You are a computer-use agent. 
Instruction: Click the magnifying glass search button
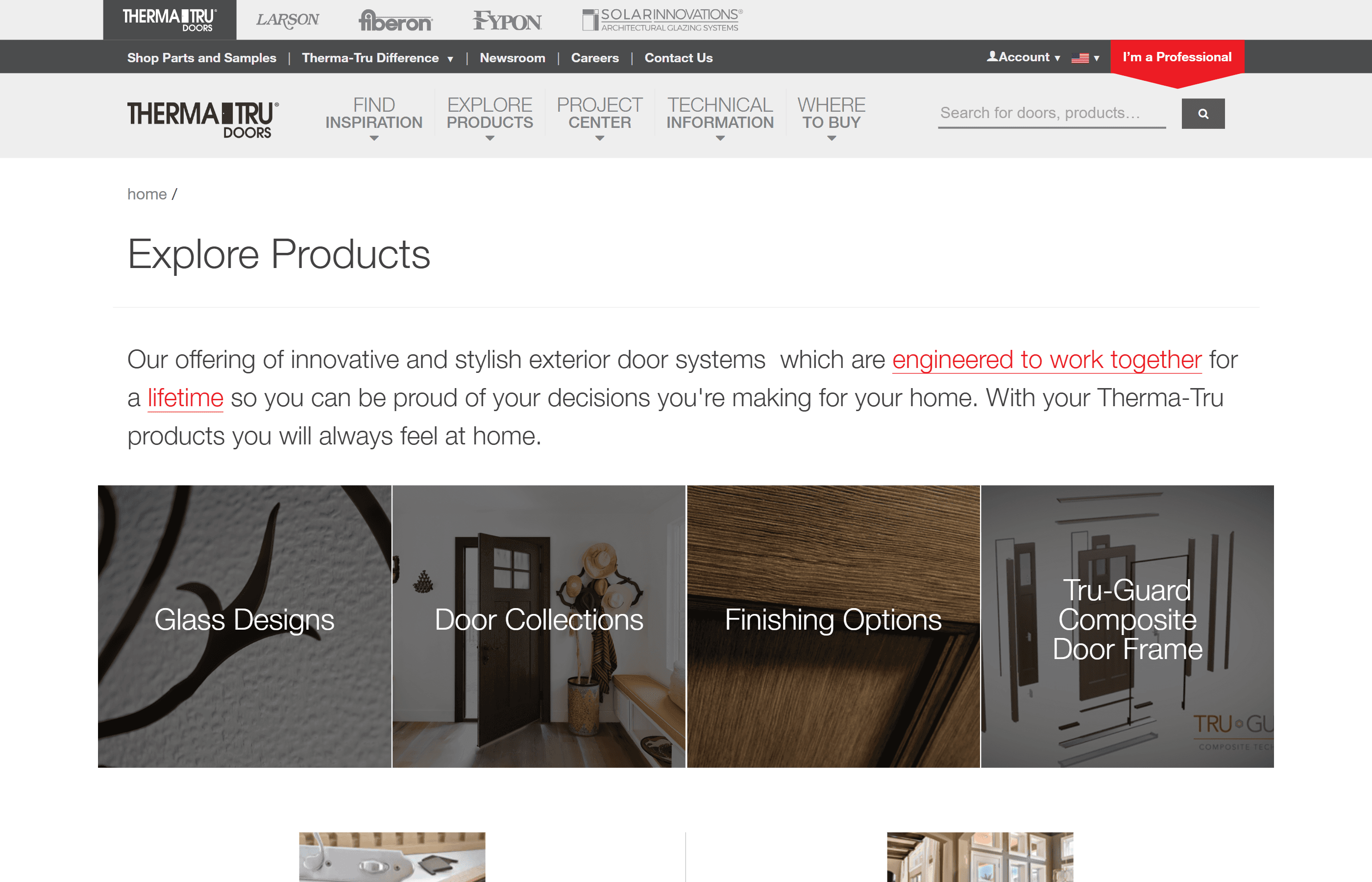[1202, 113]
